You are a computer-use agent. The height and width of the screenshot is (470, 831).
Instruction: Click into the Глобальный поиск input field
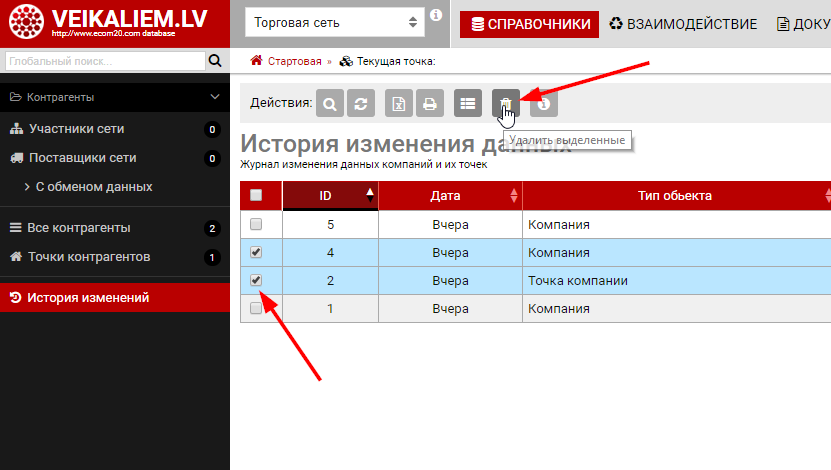(x=103, y=61)
